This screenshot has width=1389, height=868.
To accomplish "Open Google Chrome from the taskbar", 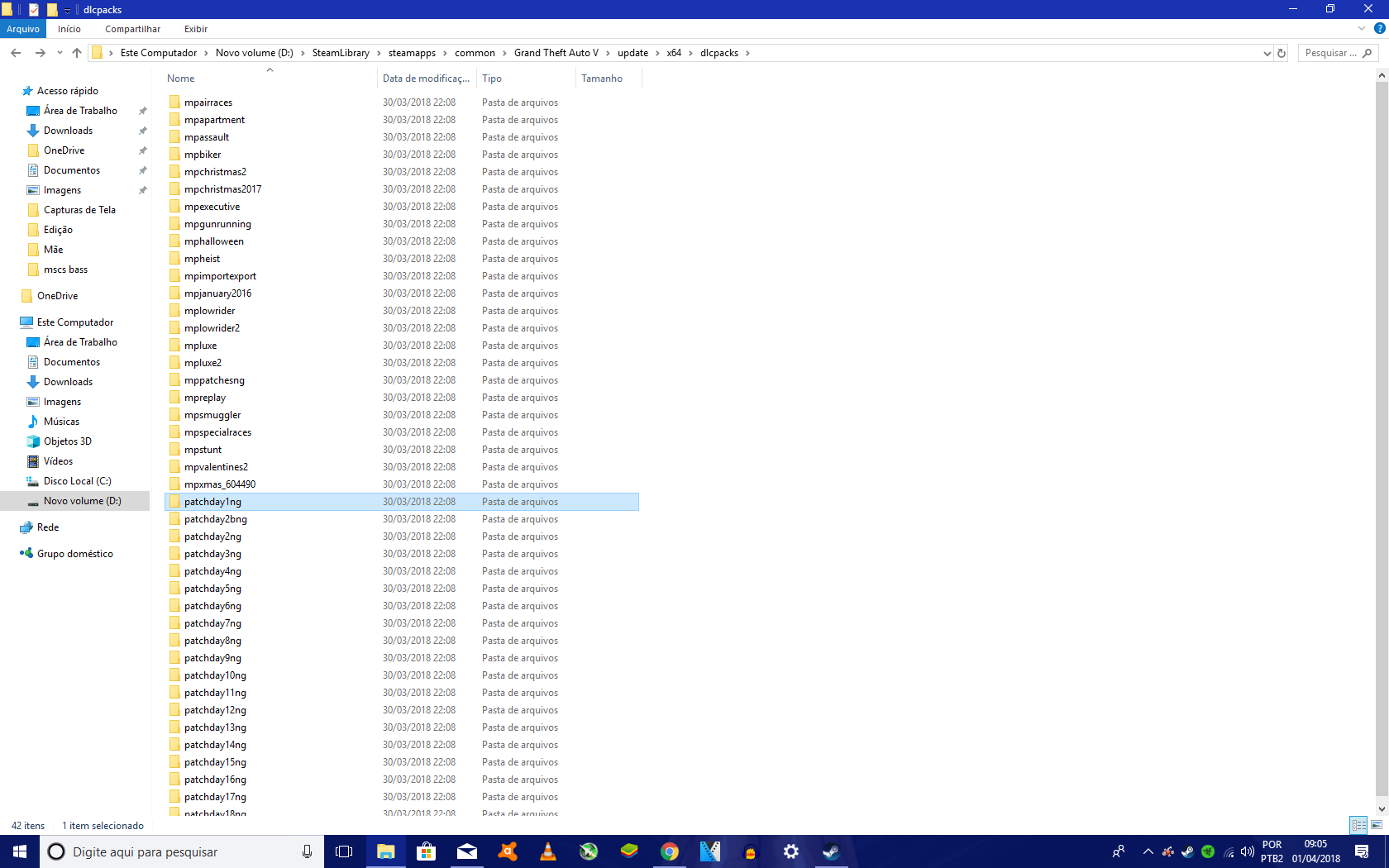I will (670, 851).
